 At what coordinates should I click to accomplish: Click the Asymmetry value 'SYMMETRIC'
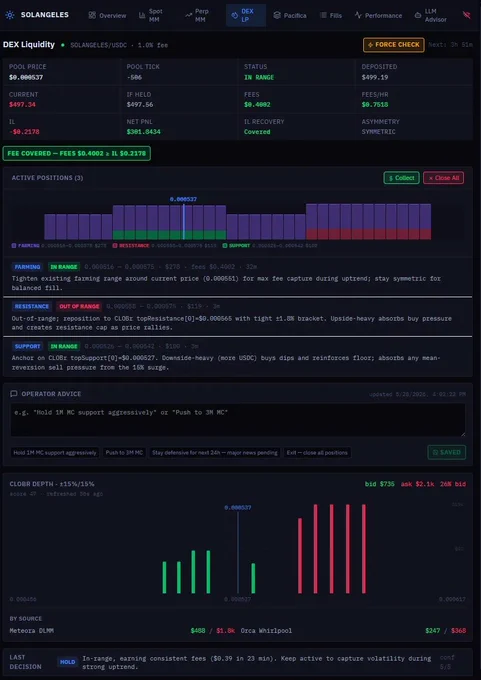379,132
